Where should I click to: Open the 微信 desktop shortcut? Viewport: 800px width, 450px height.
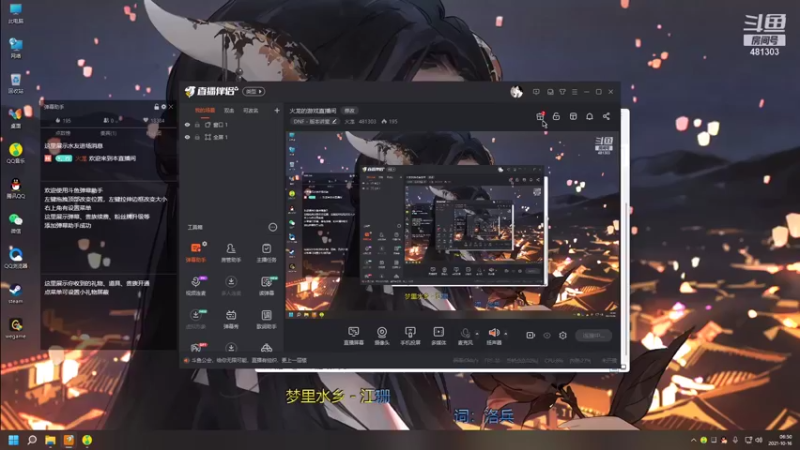pos(16,223)
